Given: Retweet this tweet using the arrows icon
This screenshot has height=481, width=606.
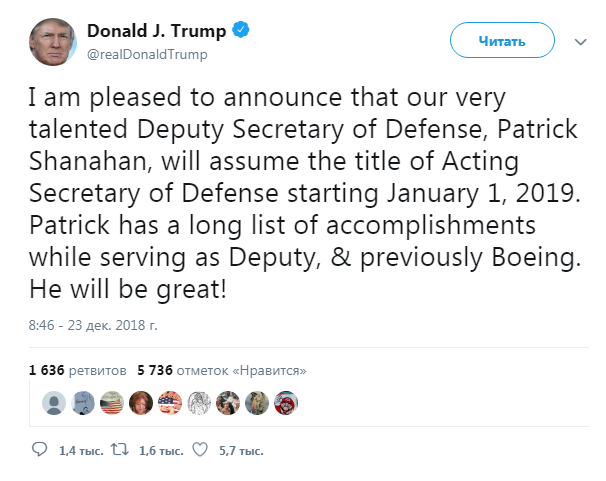Looking at the screenshot, I should tap(116, 450).
